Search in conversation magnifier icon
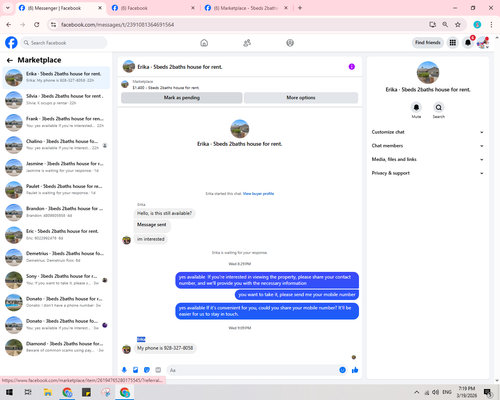 [439, 107]
